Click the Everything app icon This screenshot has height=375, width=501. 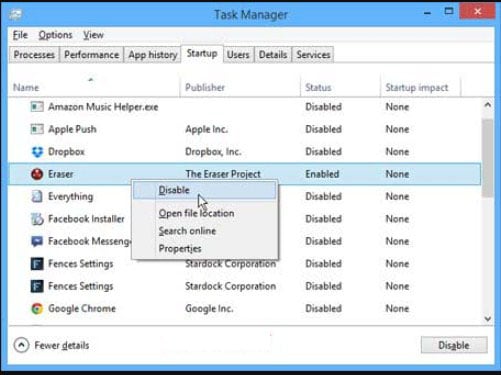pos(37,196)
